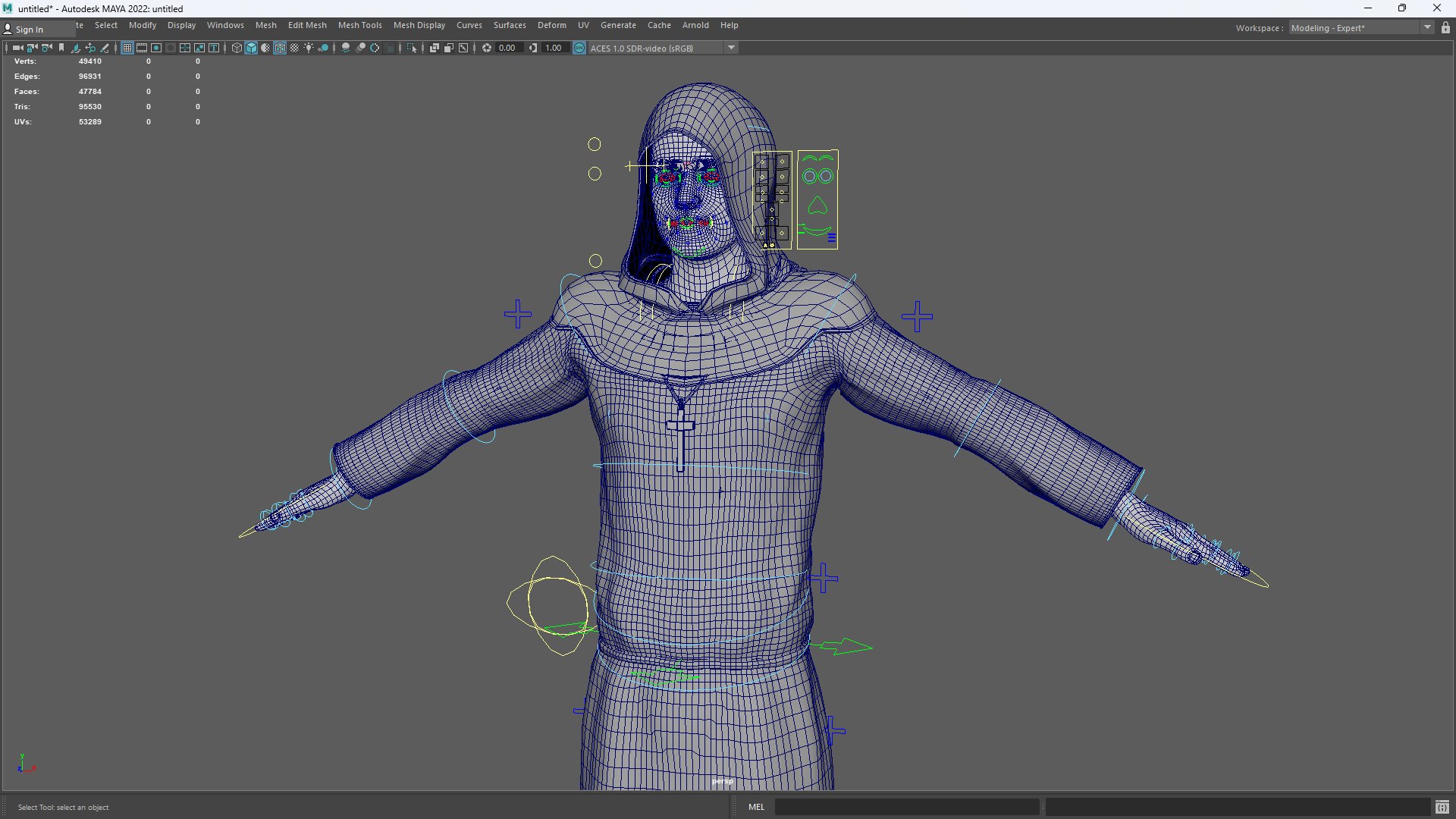1456x819 pixels.
Task: Click the Use All Lights bulb icon
Action: click(x=309, y=48)
